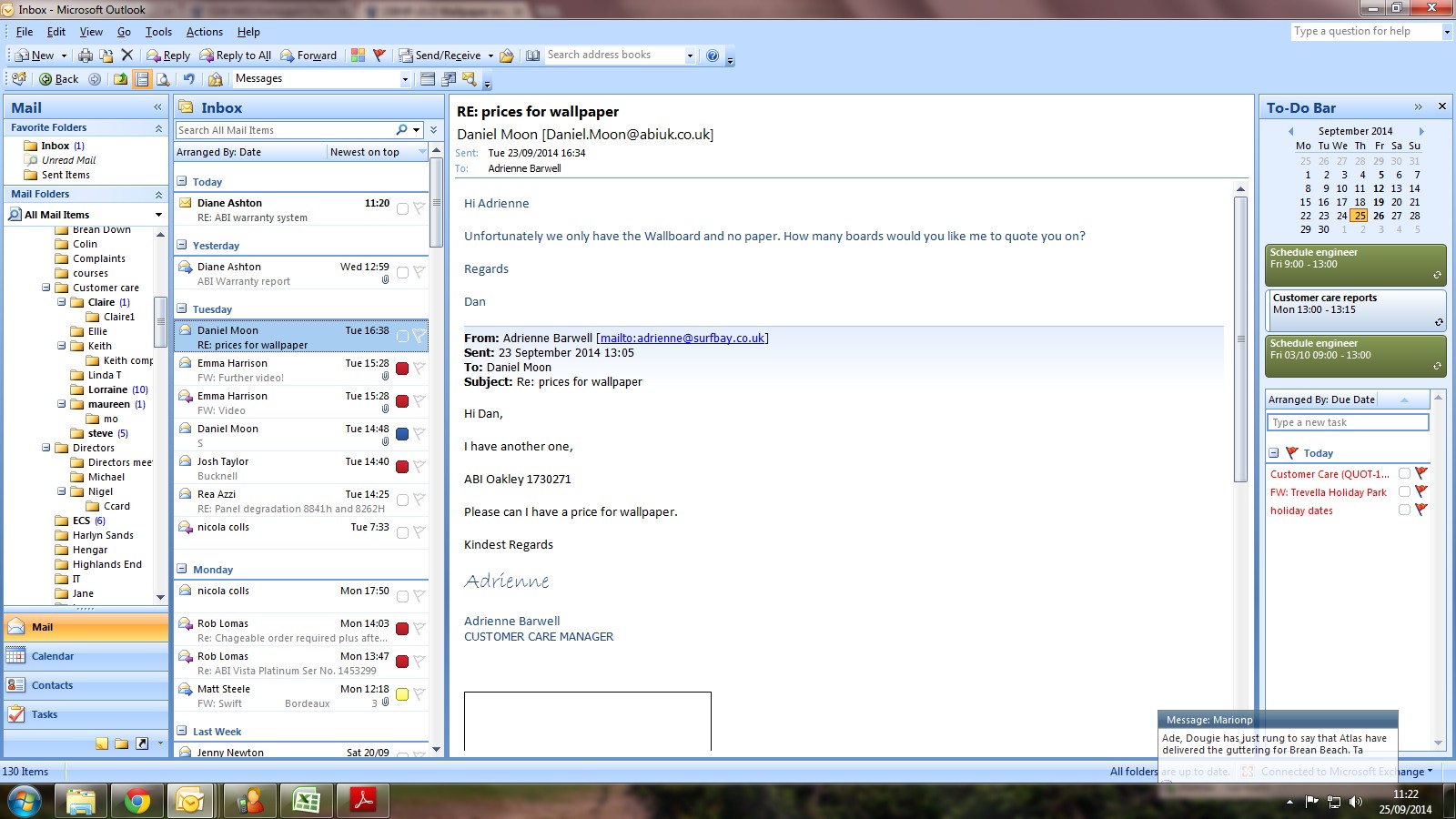Open the Notes icon in navigation pane
This screenshot has width=1456, height=819.
[x=102, y=743]
